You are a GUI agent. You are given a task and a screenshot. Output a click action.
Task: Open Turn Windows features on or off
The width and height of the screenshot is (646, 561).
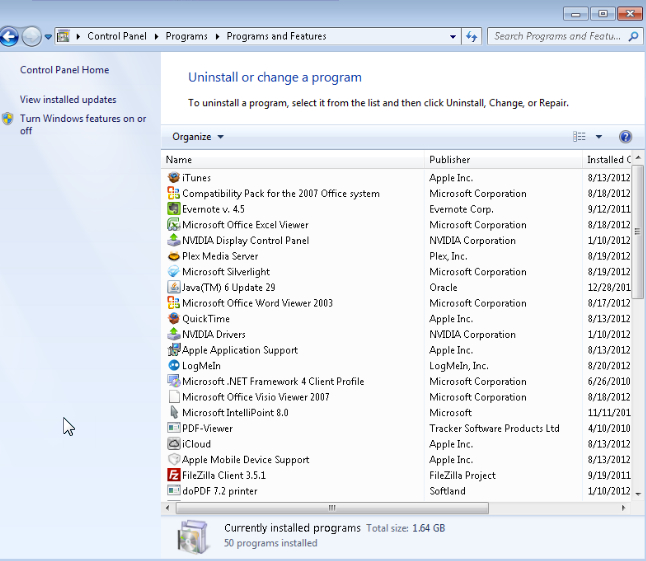tap(83, 124)
